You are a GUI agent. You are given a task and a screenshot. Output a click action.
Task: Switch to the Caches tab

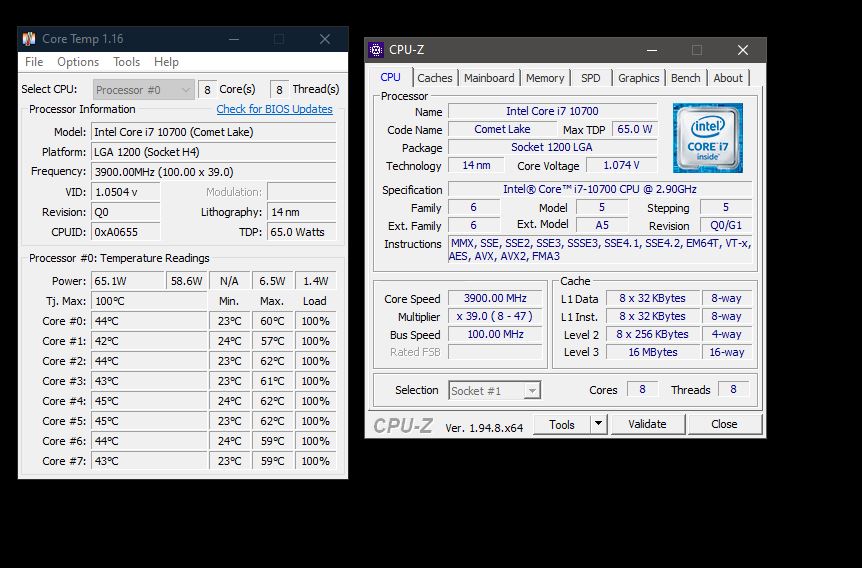pos(434,78)
